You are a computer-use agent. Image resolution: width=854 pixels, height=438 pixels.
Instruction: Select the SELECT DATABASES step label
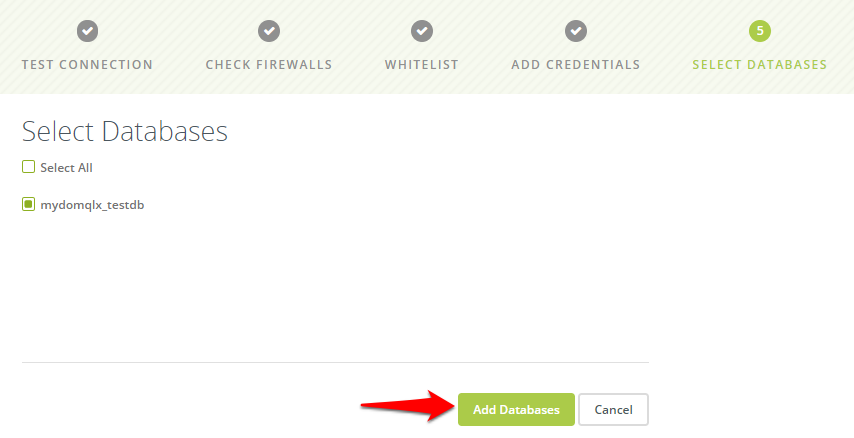[760, 64]
